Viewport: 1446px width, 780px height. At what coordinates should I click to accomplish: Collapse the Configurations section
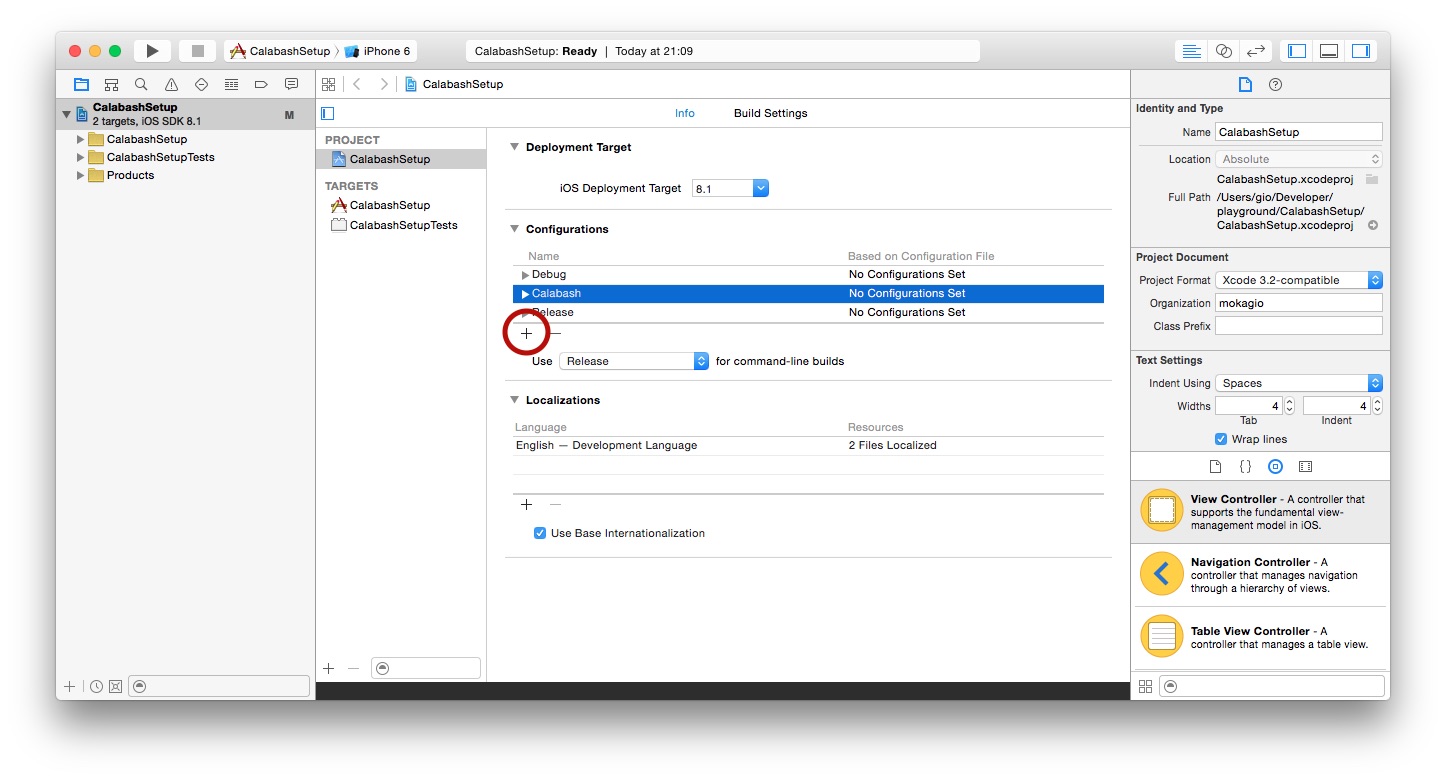(515, 229)
